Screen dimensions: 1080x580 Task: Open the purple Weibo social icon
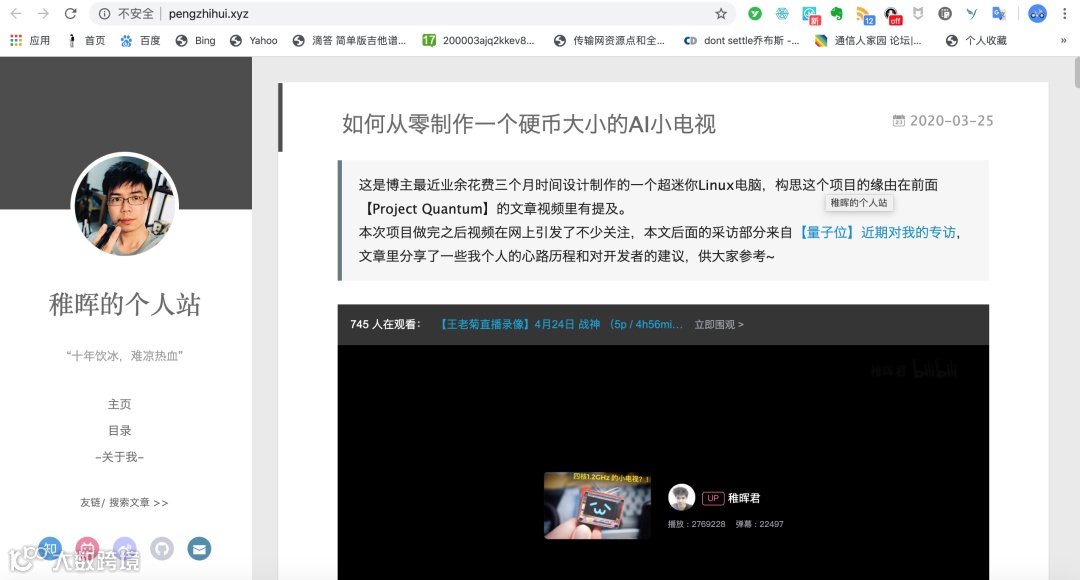[125, 549]
